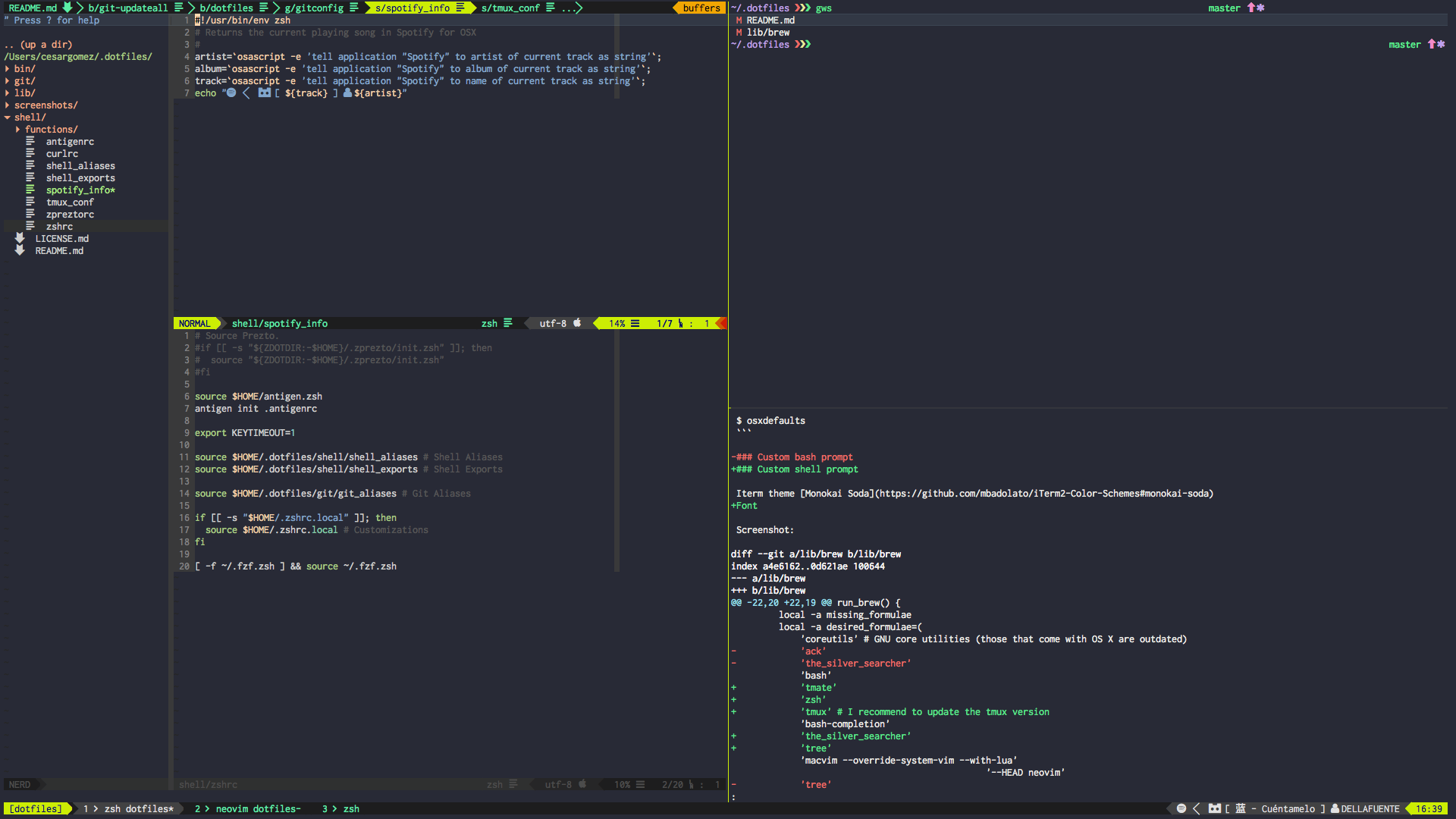
Task: Go up a directory in NERDTree
Action: 39,44
